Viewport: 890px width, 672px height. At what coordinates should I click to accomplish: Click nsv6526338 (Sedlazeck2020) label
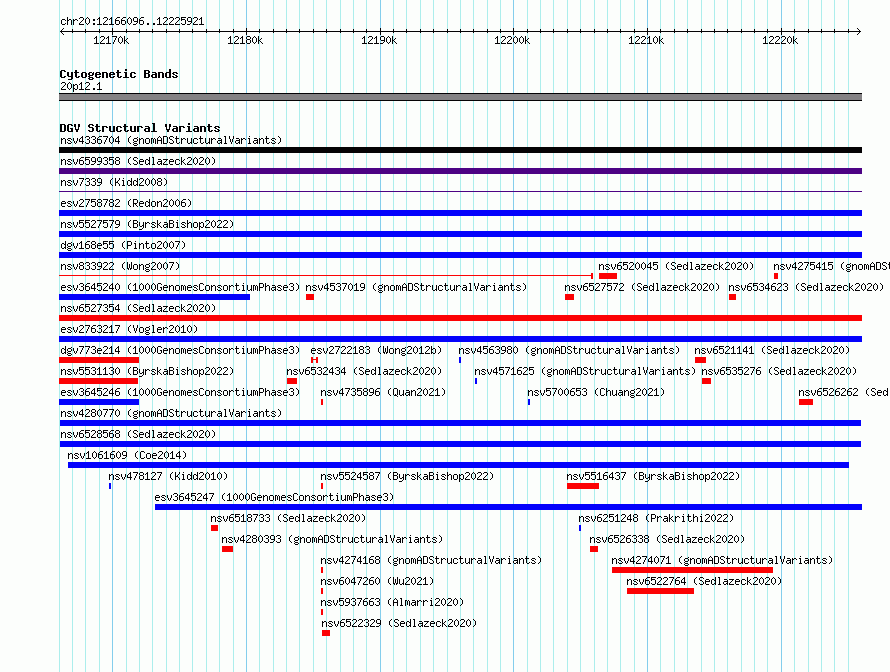tap(667, 539)
